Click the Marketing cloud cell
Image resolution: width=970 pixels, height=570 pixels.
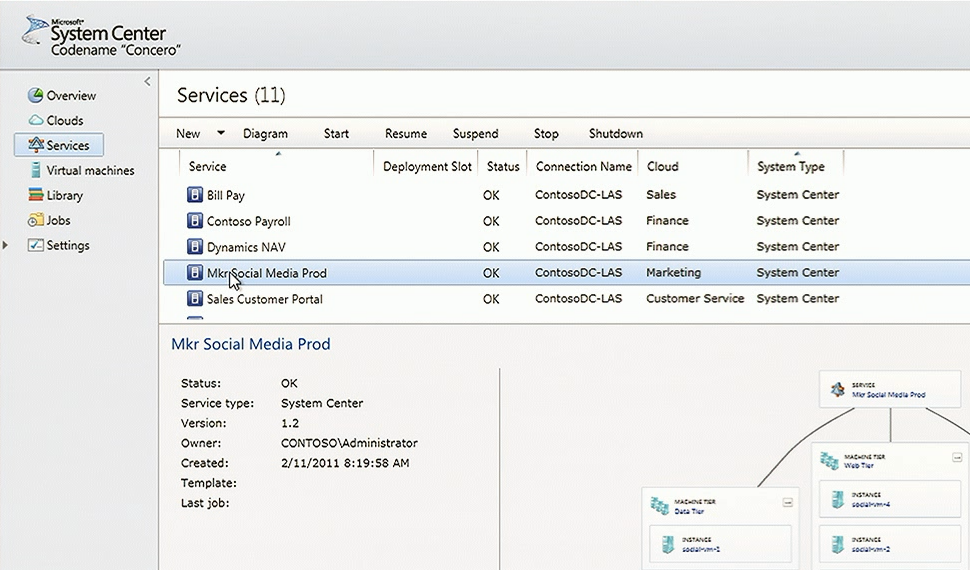[673, 272]
